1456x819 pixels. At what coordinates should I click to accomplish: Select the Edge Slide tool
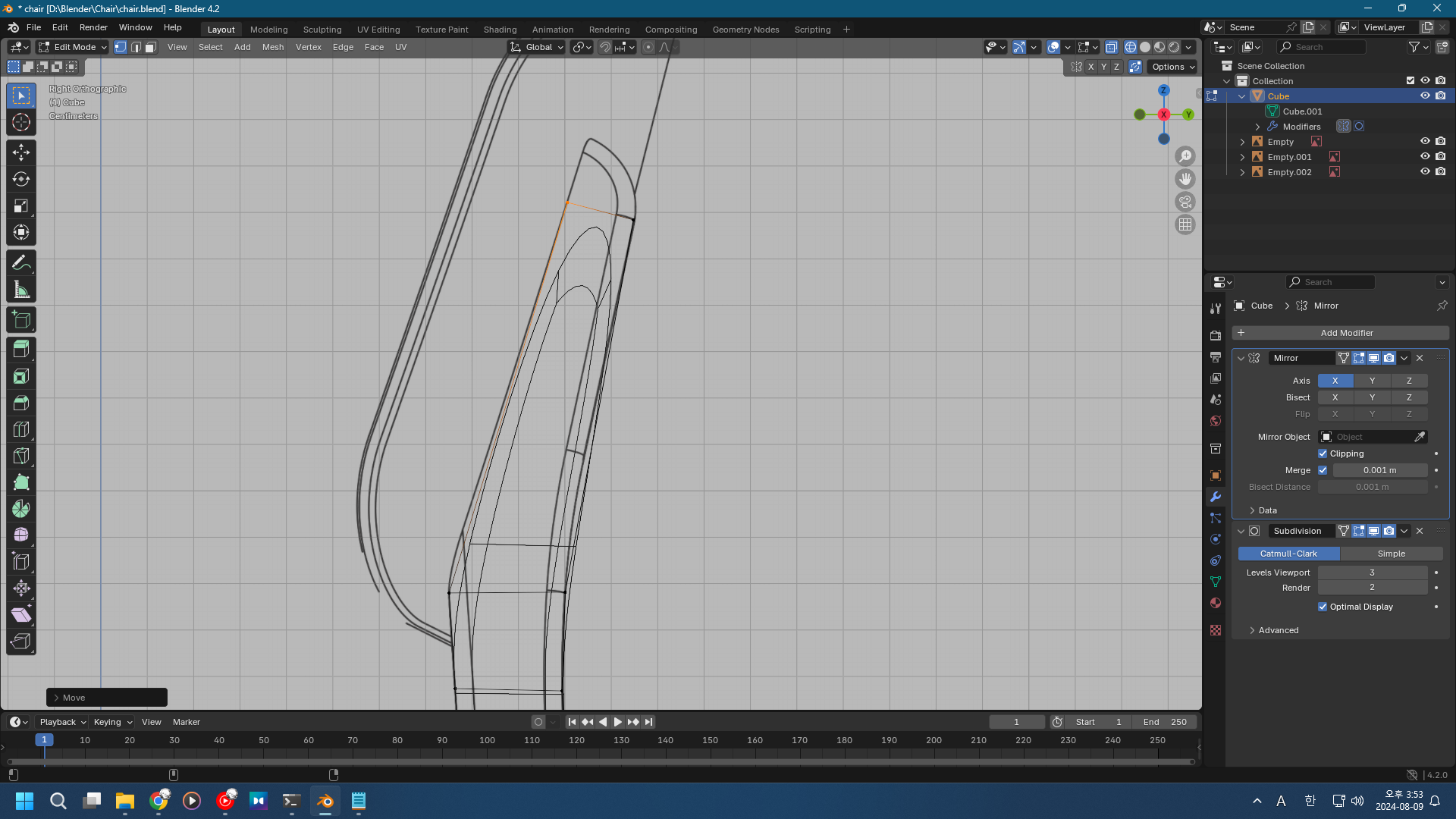click(21, 562)
